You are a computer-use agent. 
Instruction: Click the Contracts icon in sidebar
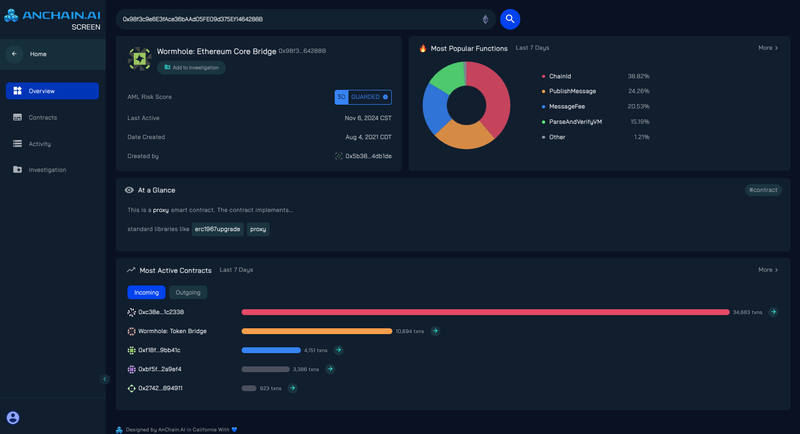click(17, 117)
